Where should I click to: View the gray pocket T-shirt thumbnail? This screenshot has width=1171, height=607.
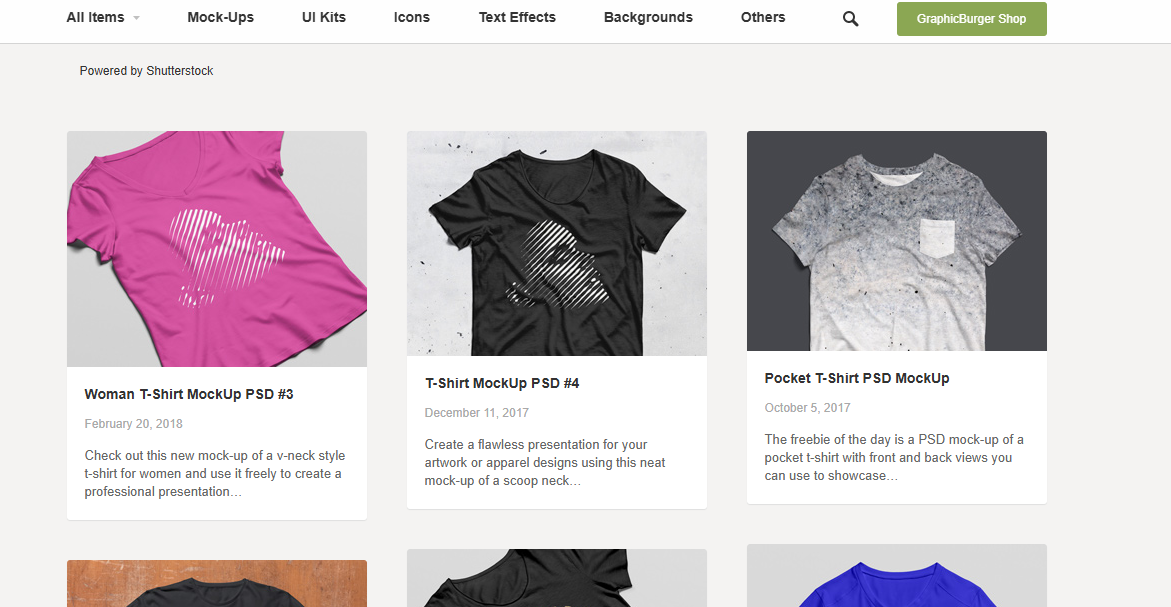[897, 241]
